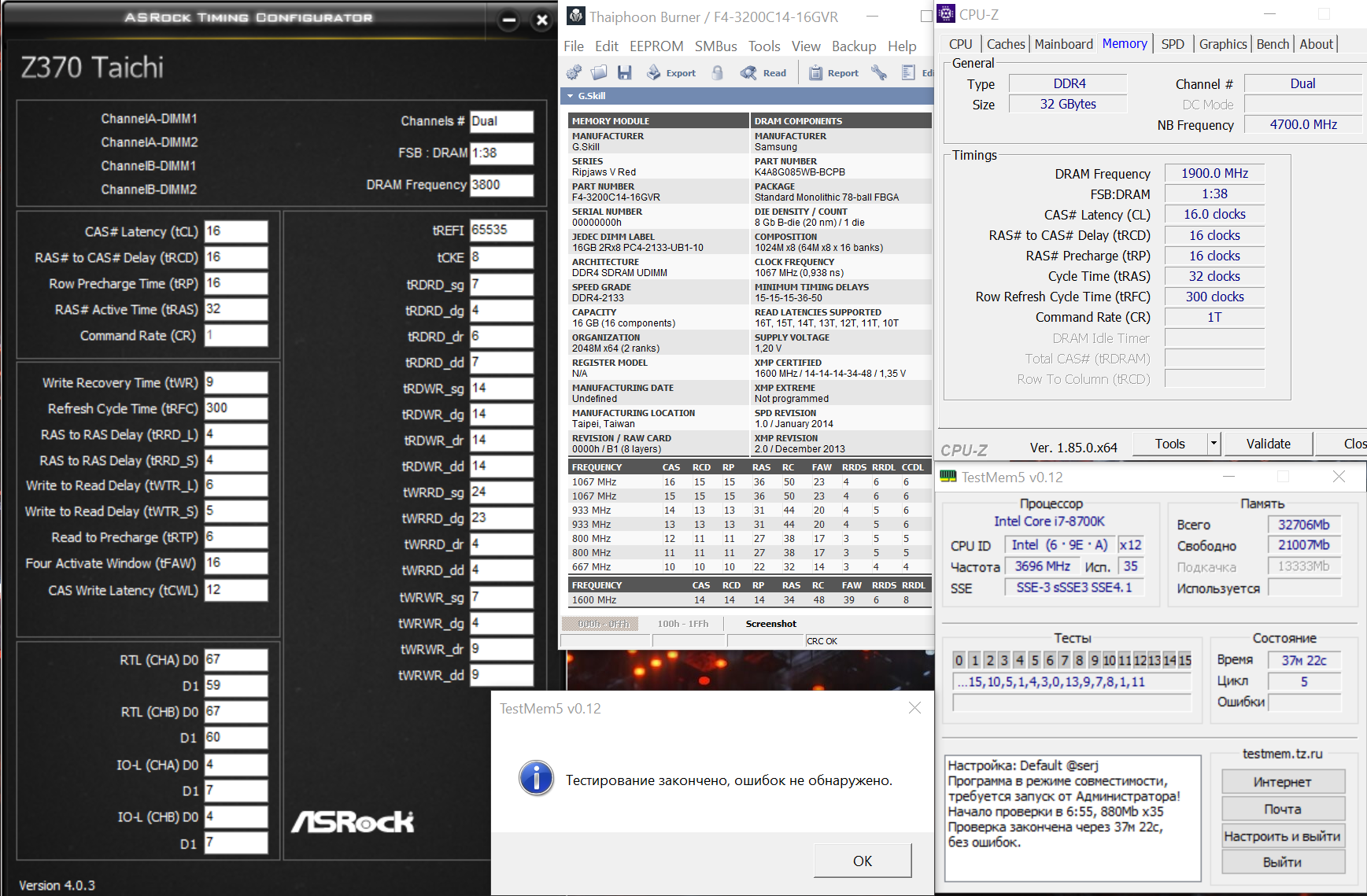Click the DRAM Frequency field showing 3800

[501, 185]
